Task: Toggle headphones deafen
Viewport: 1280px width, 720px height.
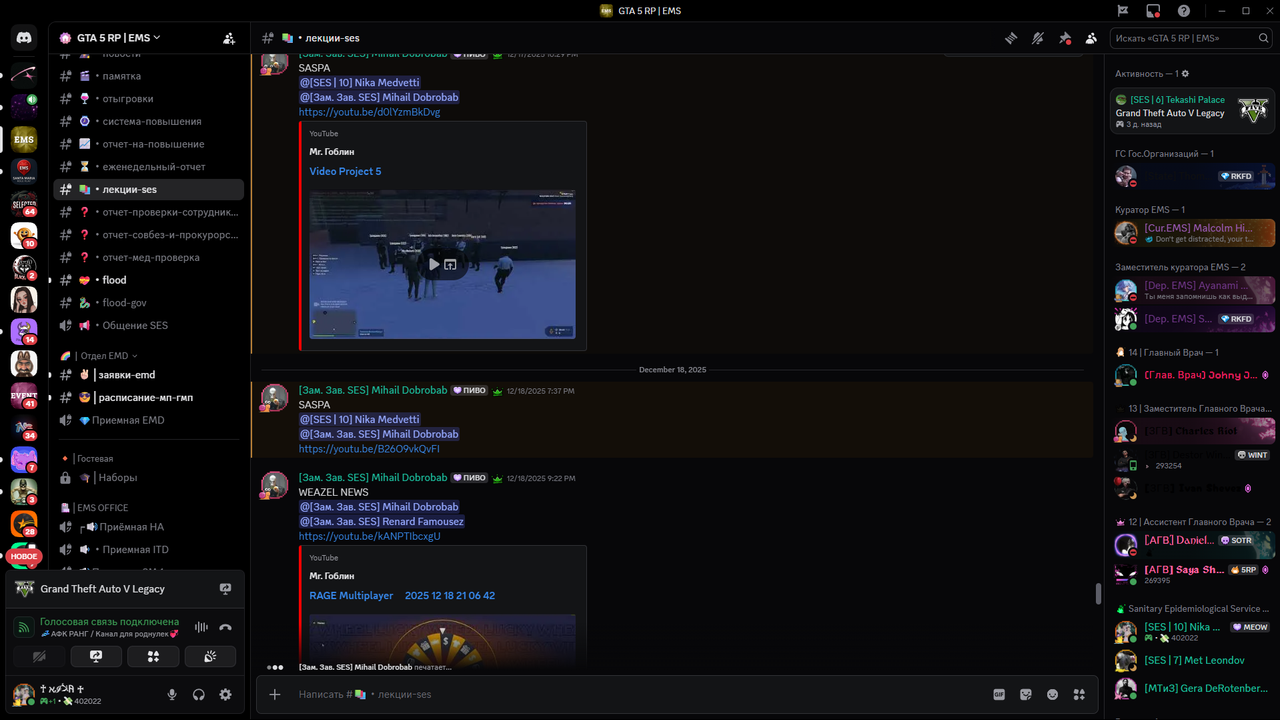Action: [199, 694]
